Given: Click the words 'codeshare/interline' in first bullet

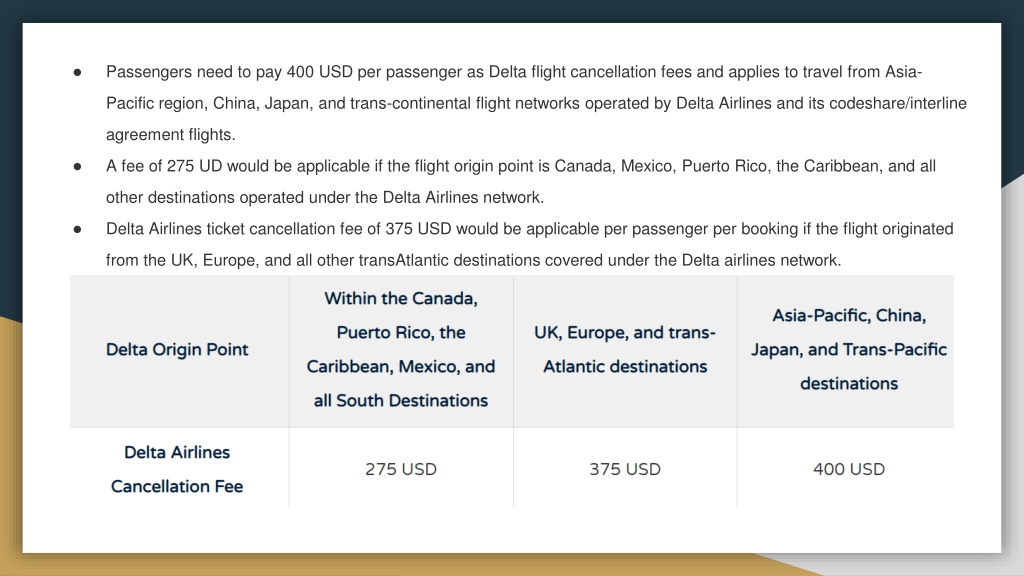Looking at the screenshot, I should [898, 103].
